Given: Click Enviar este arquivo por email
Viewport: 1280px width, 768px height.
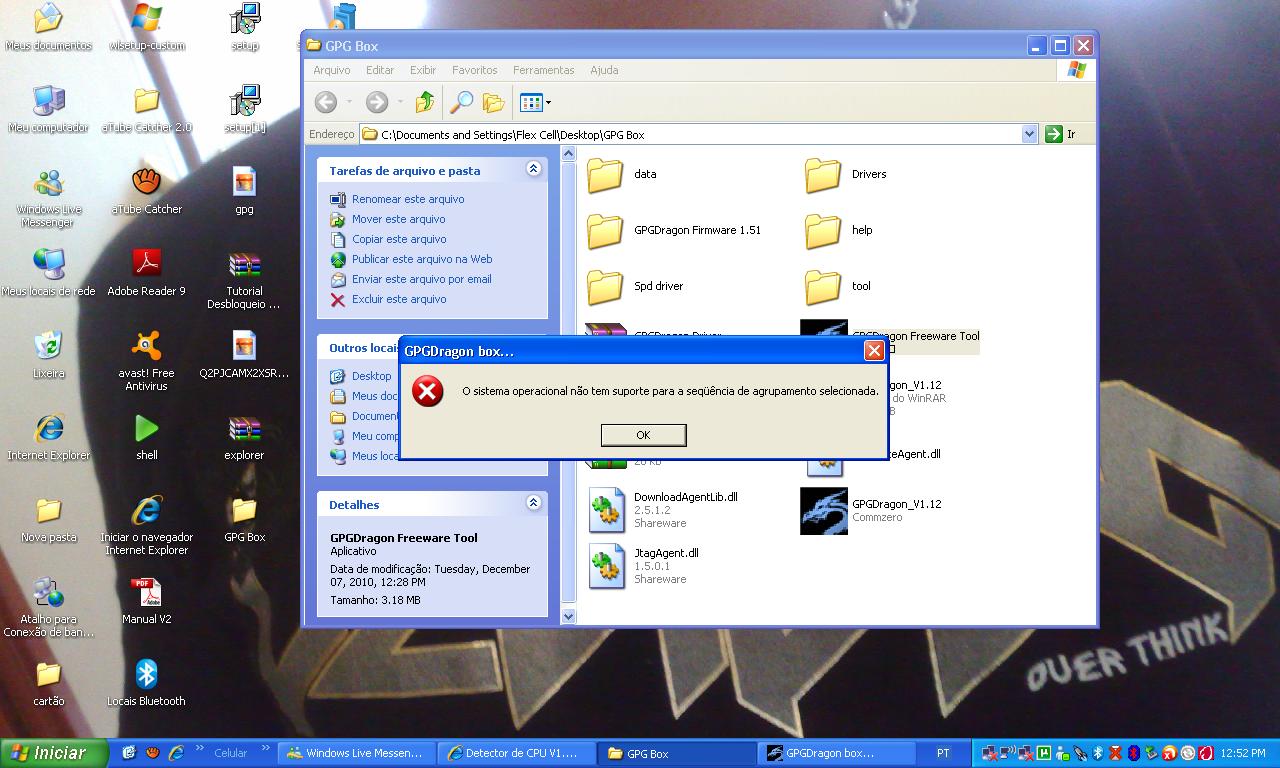Looking at the screenshot, I should 411,279.
